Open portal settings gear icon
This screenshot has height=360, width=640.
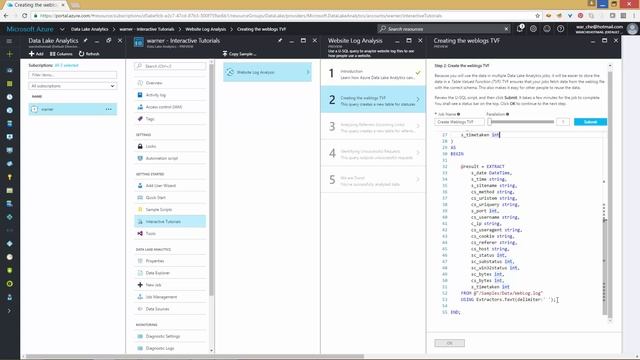tap(533, 29)
